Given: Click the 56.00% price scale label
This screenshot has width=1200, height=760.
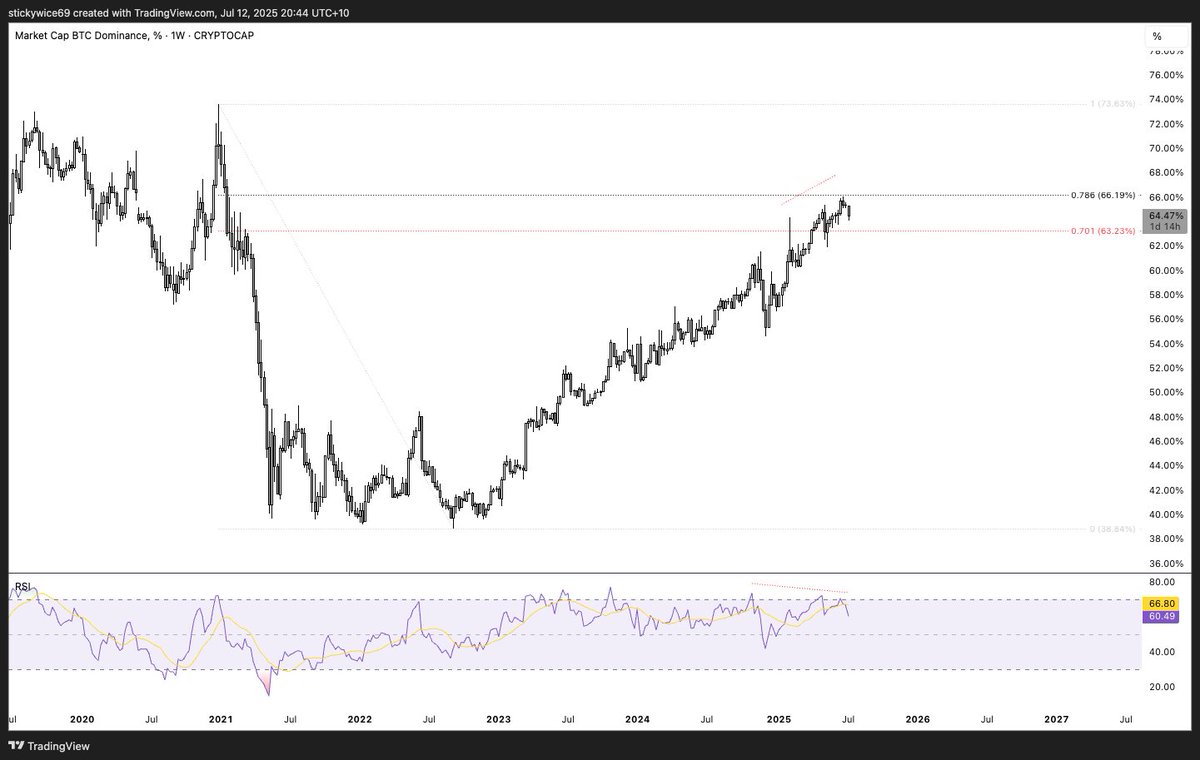Looking at the screenshot, I should [1165, 319].
